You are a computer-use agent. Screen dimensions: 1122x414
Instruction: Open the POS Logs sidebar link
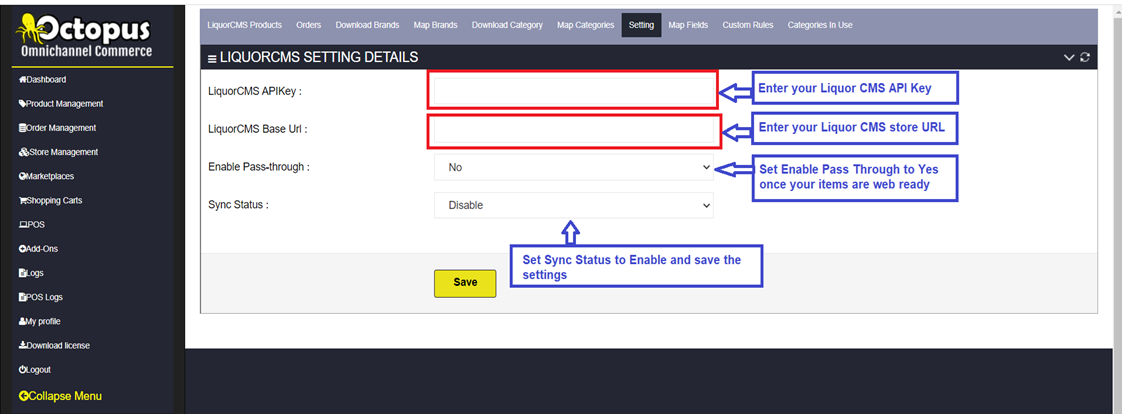[x=43, y=297]
